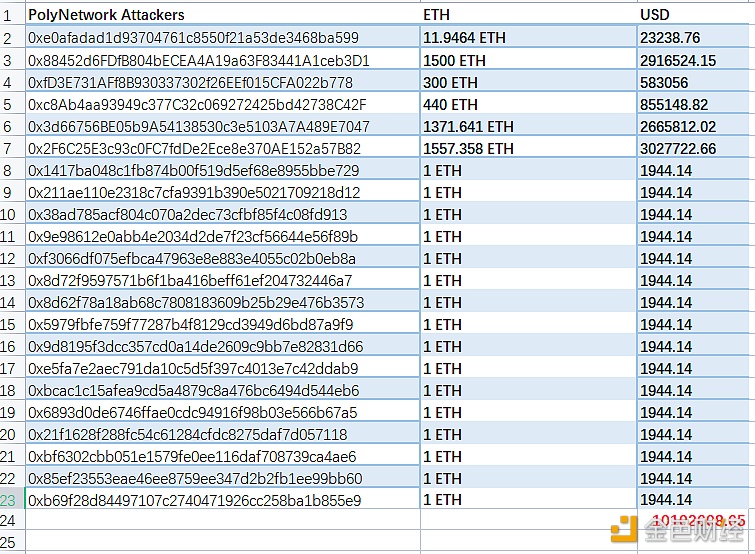Select empty ETH-column cell in row 24
This screenshot has height=554, width=755.
(529, 520)
